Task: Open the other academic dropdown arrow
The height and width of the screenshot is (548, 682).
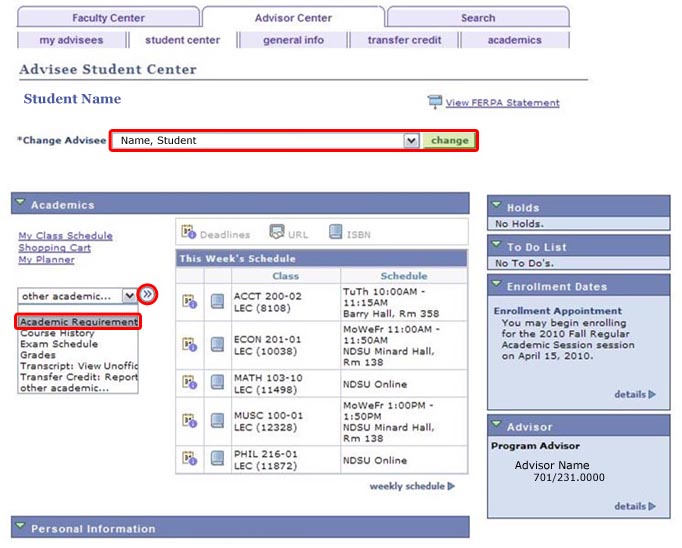Action: tap(129, 296)
